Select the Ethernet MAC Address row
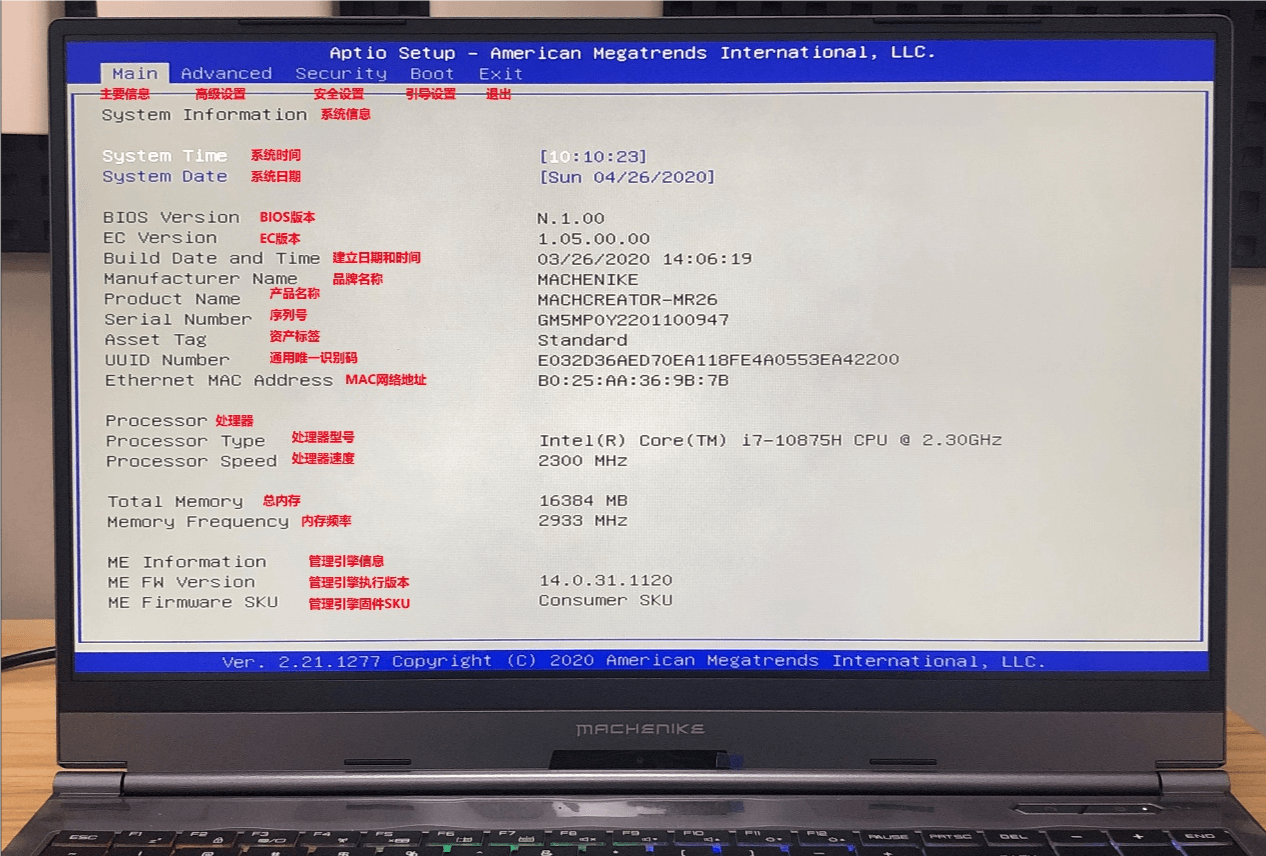The image size is (1266, 856). 220,380
